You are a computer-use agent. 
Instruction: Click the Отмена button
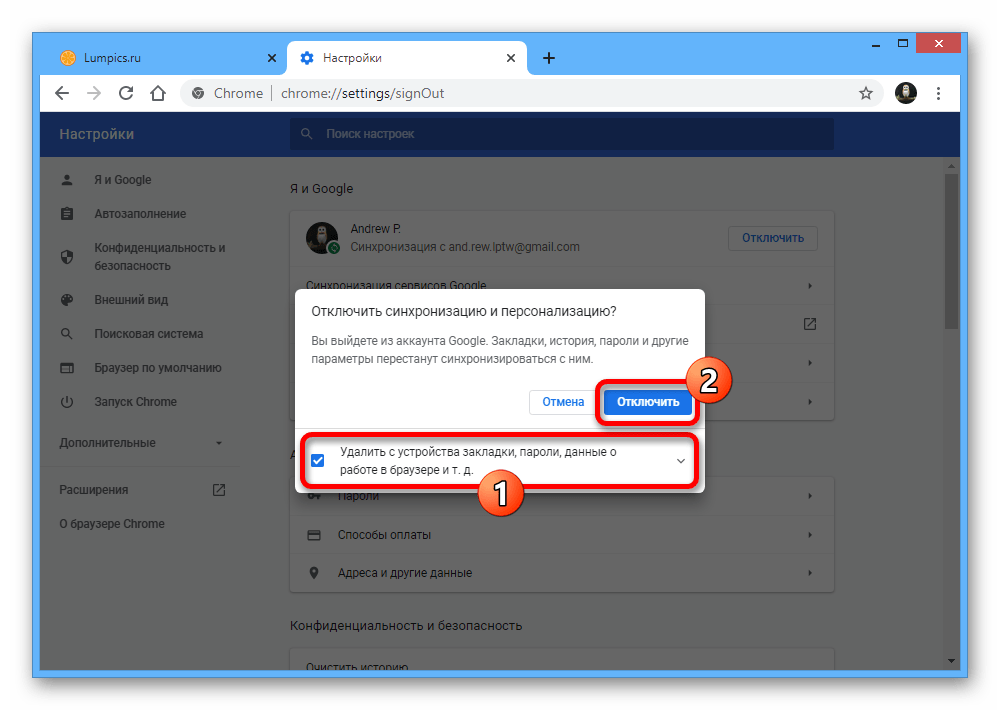[563, 402]
